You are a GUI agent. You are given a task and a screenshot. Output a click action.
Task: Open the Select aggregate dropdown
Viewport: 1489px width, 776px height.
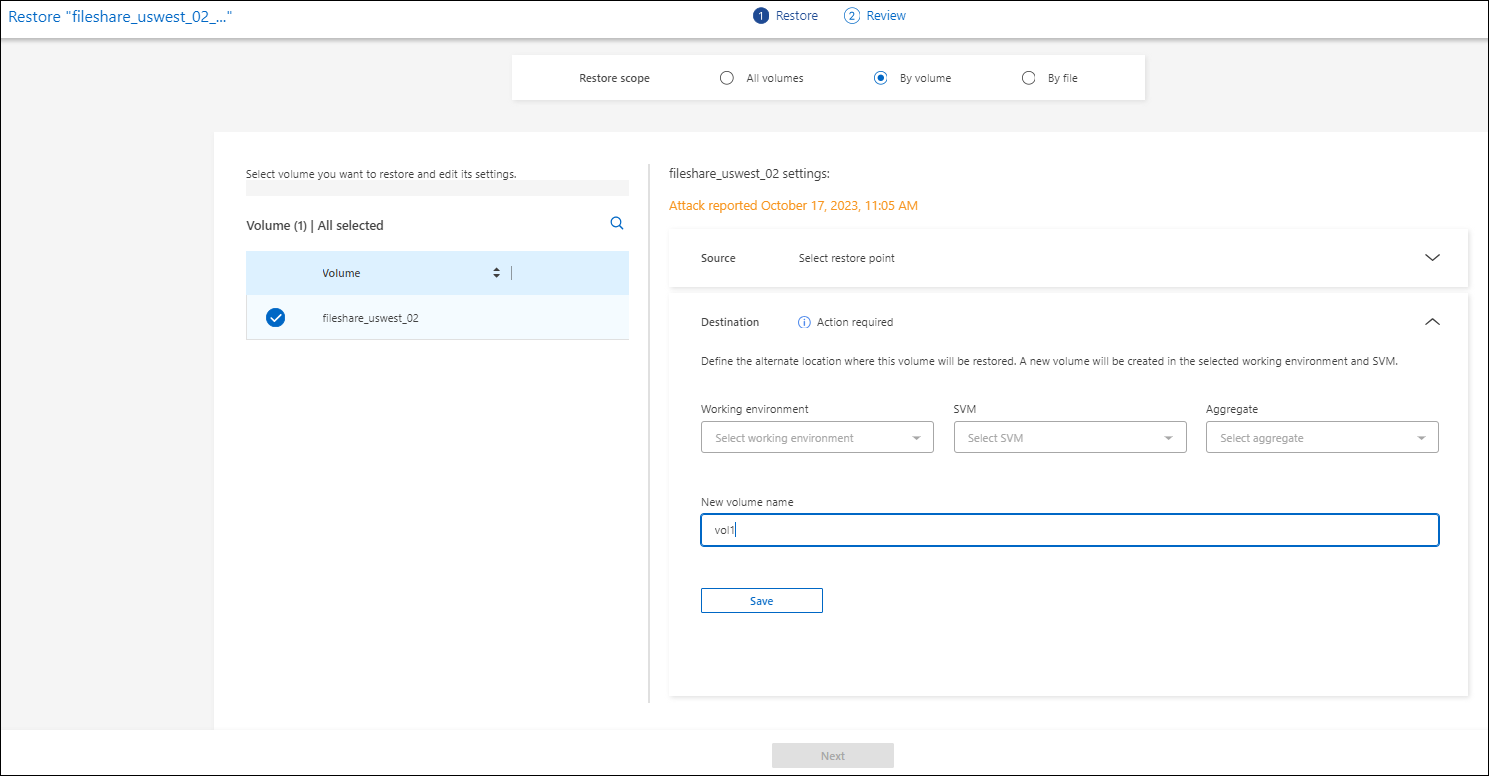pyautogui.click(x=1322, y=438)
